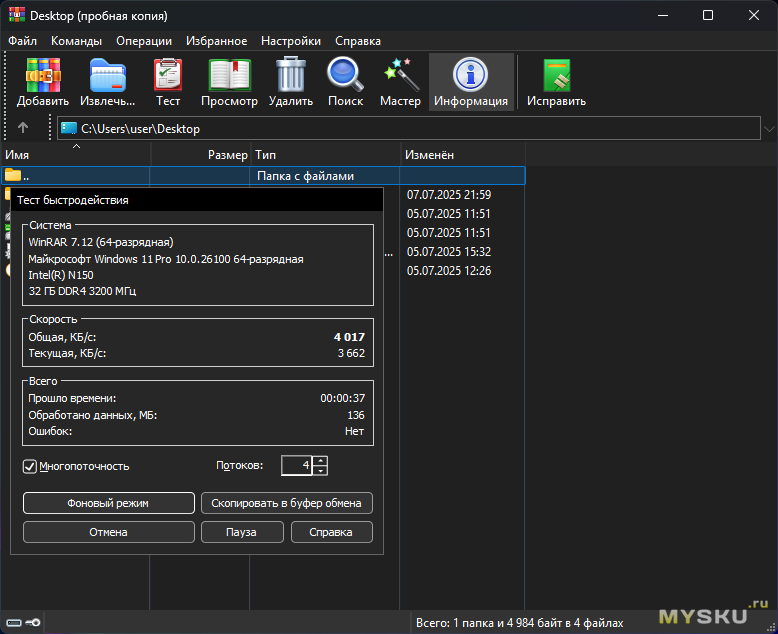This screenshot has width=778, height=634.
Task: Click the drive icon in status bar
Action: (x=13, y=623)
